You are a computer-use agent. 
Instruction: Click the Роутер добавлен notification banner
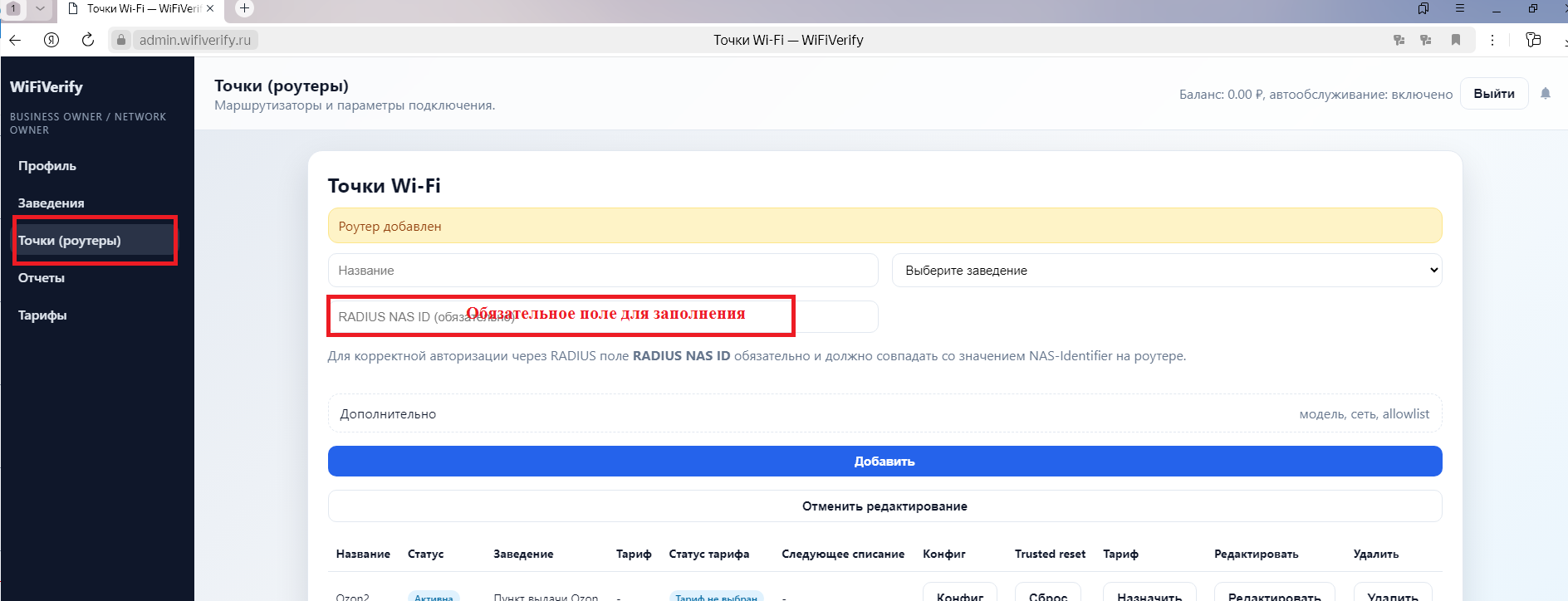(x=884, y=226)
